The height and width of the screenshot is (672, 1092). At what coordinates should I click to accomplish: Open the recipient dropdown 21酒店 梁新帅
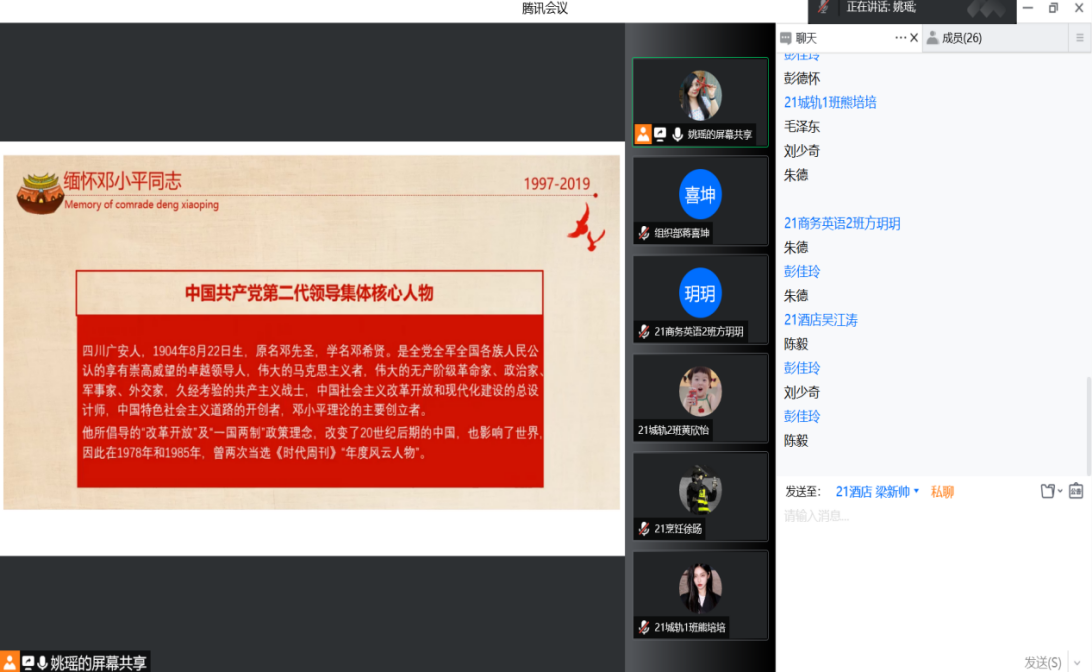[877, 491]
